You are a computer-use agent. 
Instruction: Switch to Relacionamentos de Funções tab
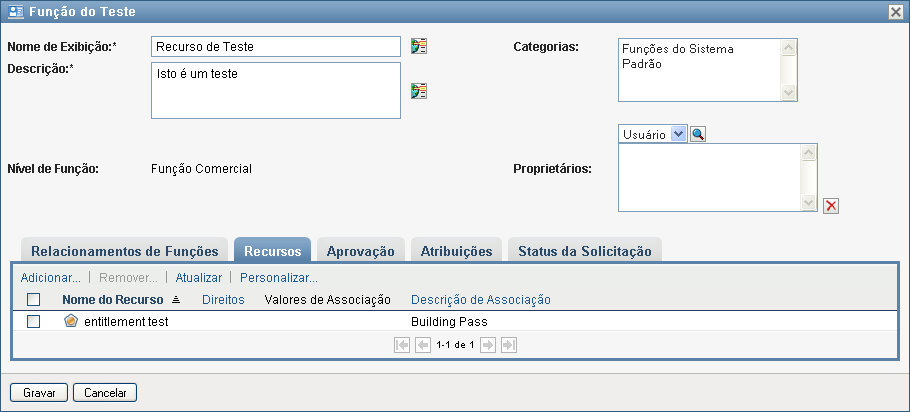click(x=124, y=251)
